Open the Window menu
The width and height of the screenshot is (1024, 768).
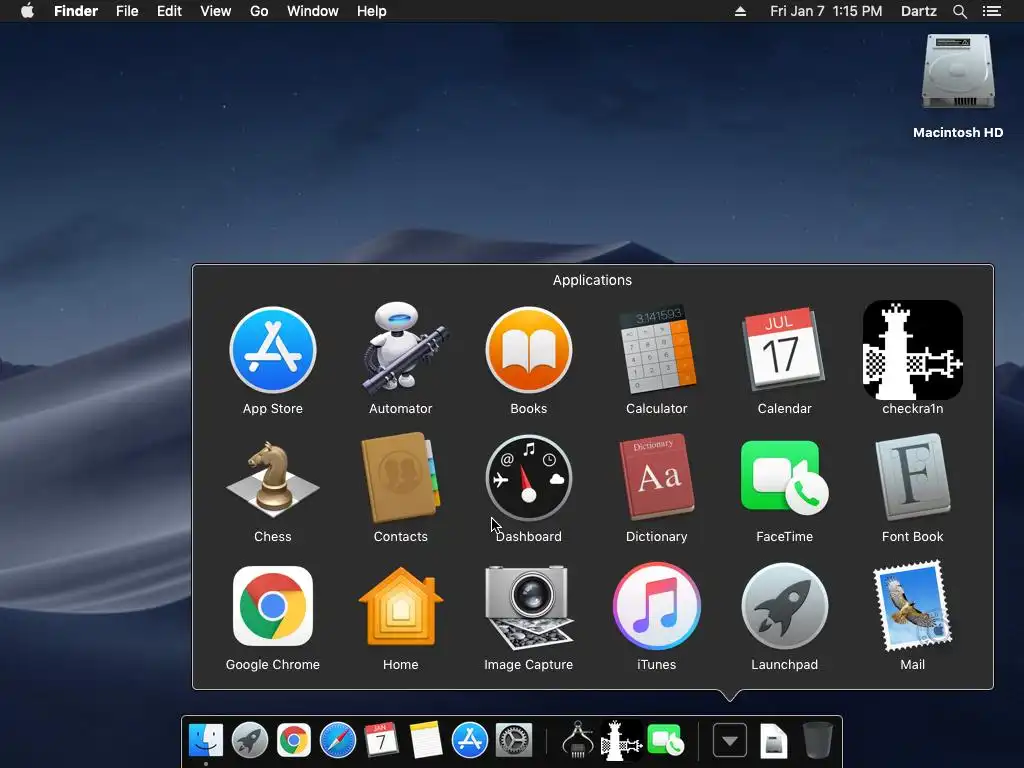pos(313,11)
